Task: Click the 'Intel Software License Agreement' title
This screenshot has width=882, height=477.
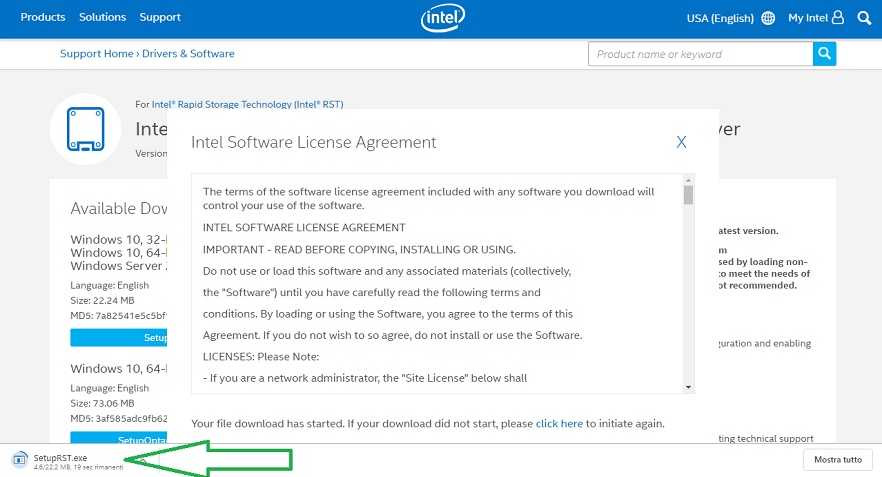Action: (313, 142)
